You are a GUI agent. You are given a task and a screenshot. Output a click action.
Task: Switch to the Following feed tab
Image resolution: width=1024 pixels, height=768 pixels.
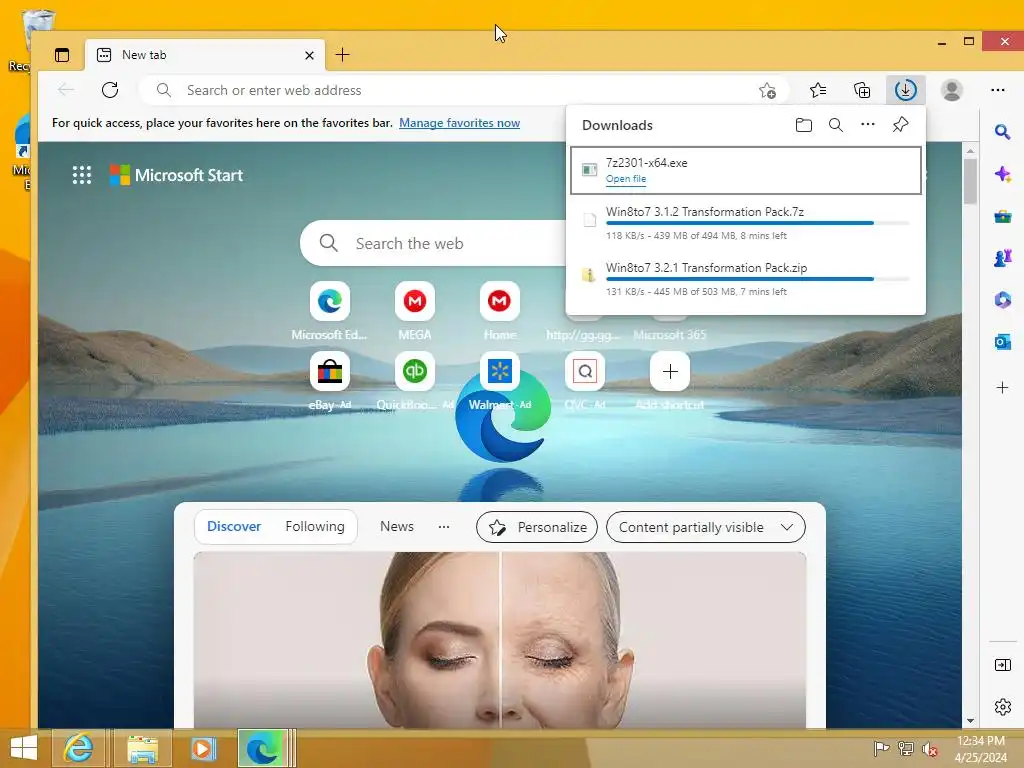point(315,526)
